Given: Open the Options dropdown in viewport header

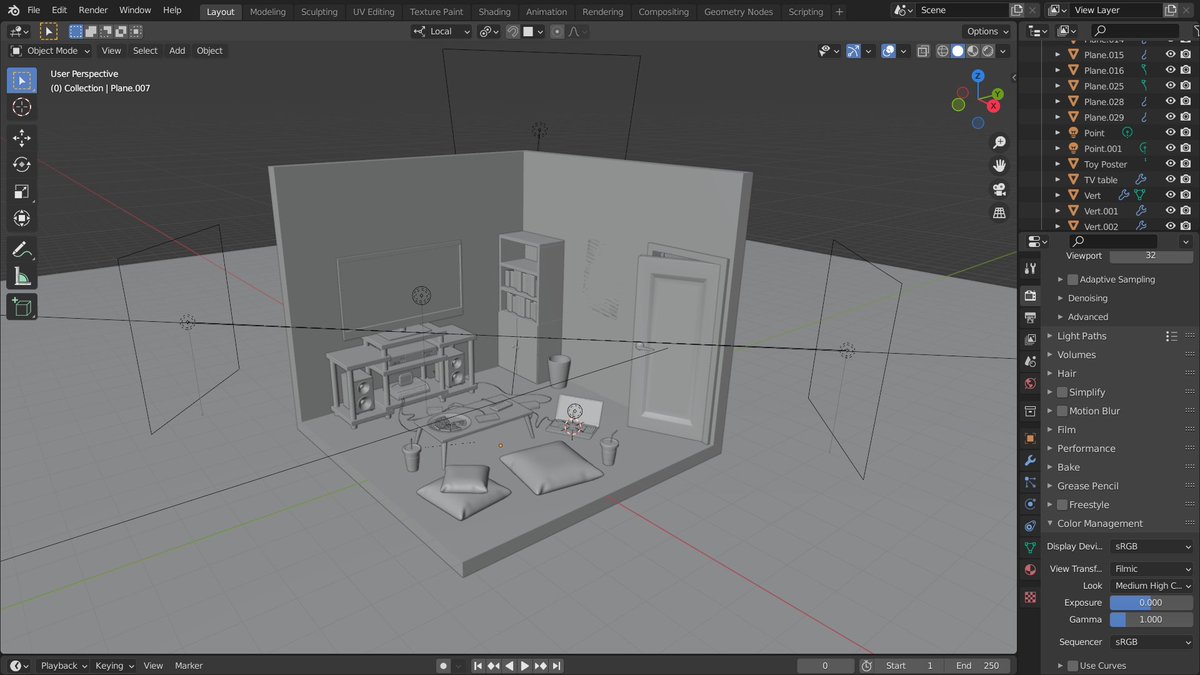Looking at the screenshot, I should point(987,32).
